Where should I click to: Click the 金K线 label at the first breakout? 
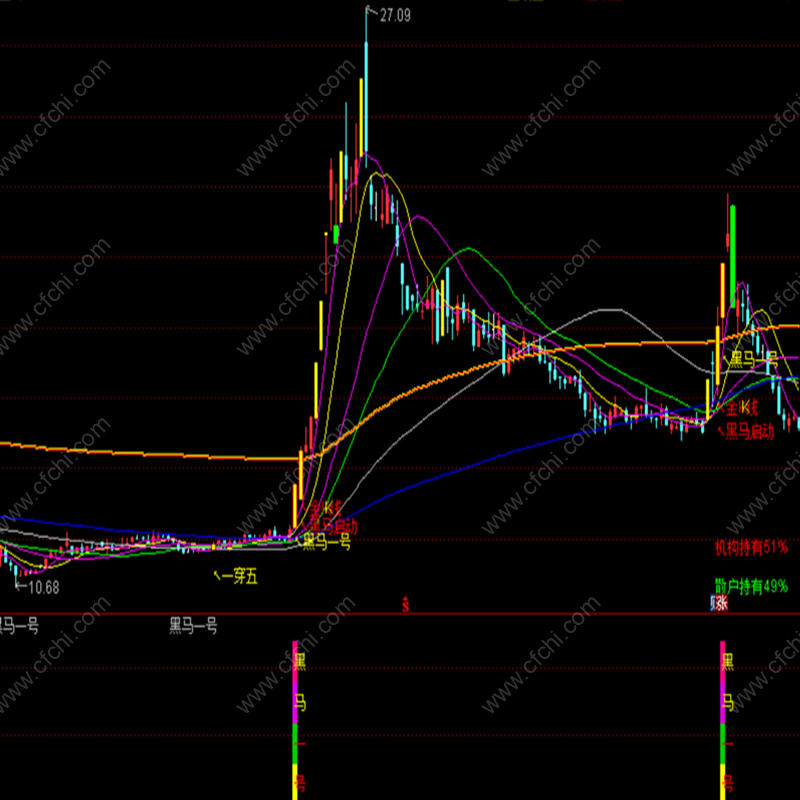click(326, 508)
